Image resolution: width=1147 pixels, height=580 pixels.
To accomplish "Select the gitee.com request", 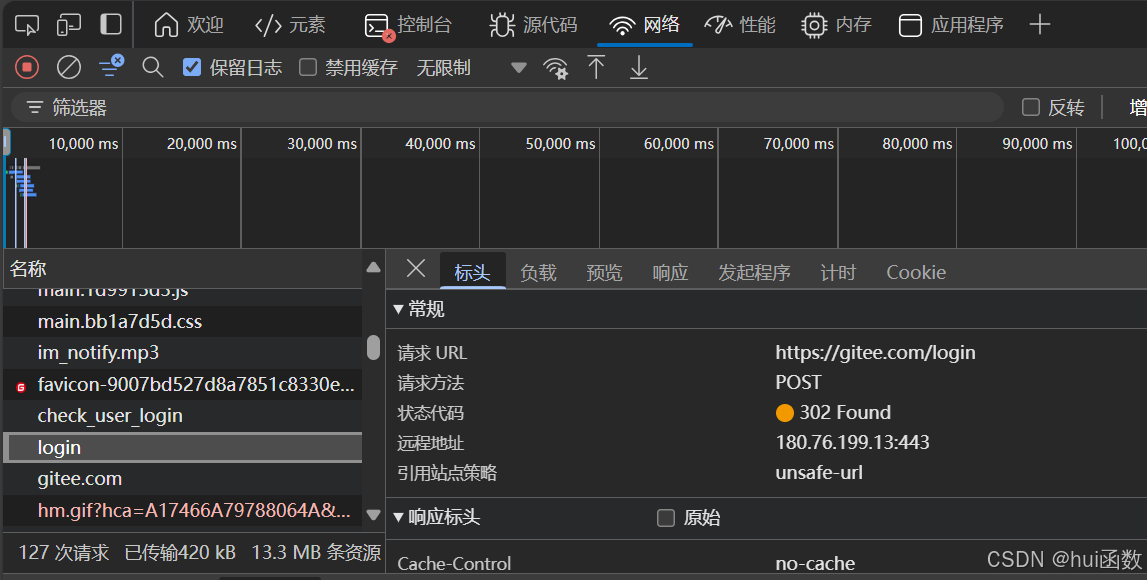I will 183,478.
